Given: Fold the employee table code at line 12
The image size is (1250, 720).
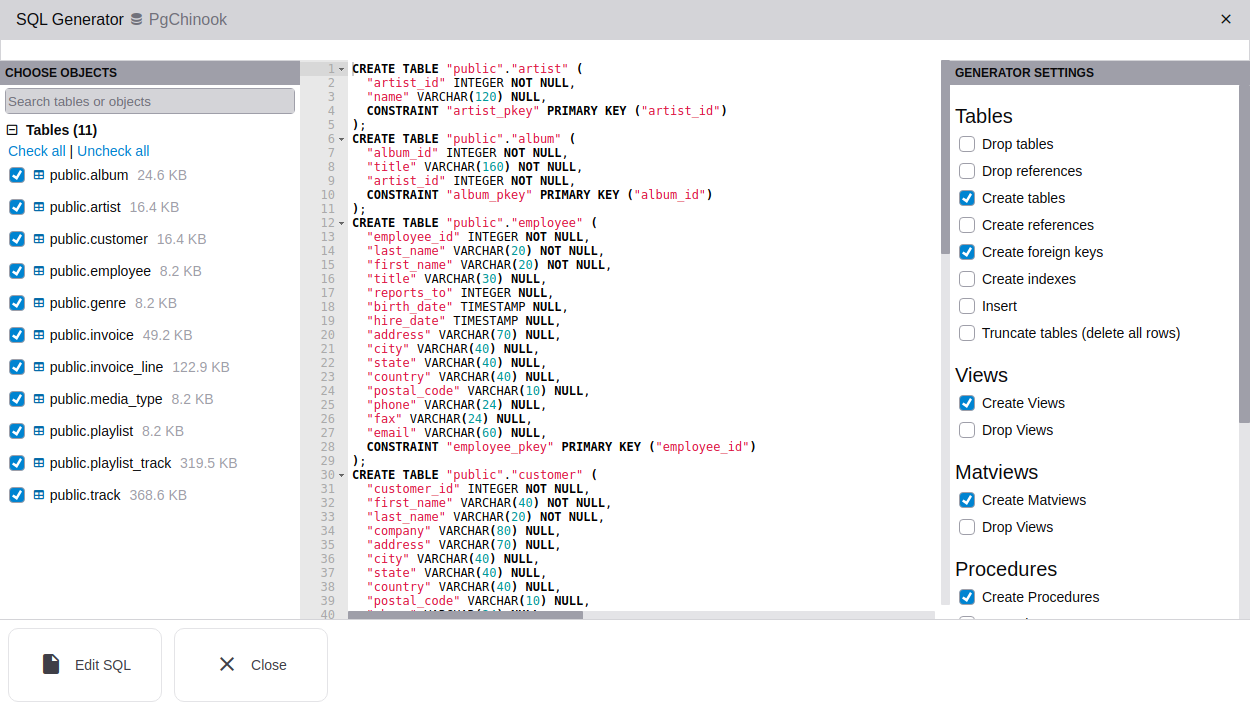Looking at the screenshot, I should pos(342,223).
